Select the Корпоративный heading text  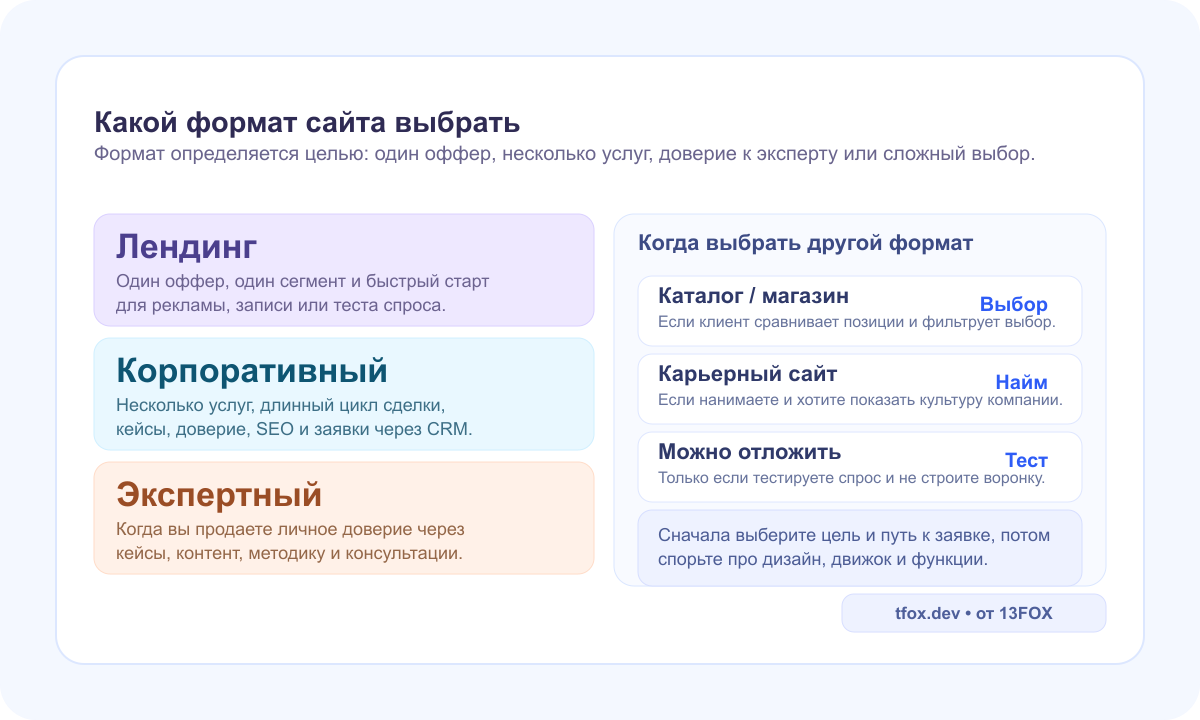click(x=252, y=370)
